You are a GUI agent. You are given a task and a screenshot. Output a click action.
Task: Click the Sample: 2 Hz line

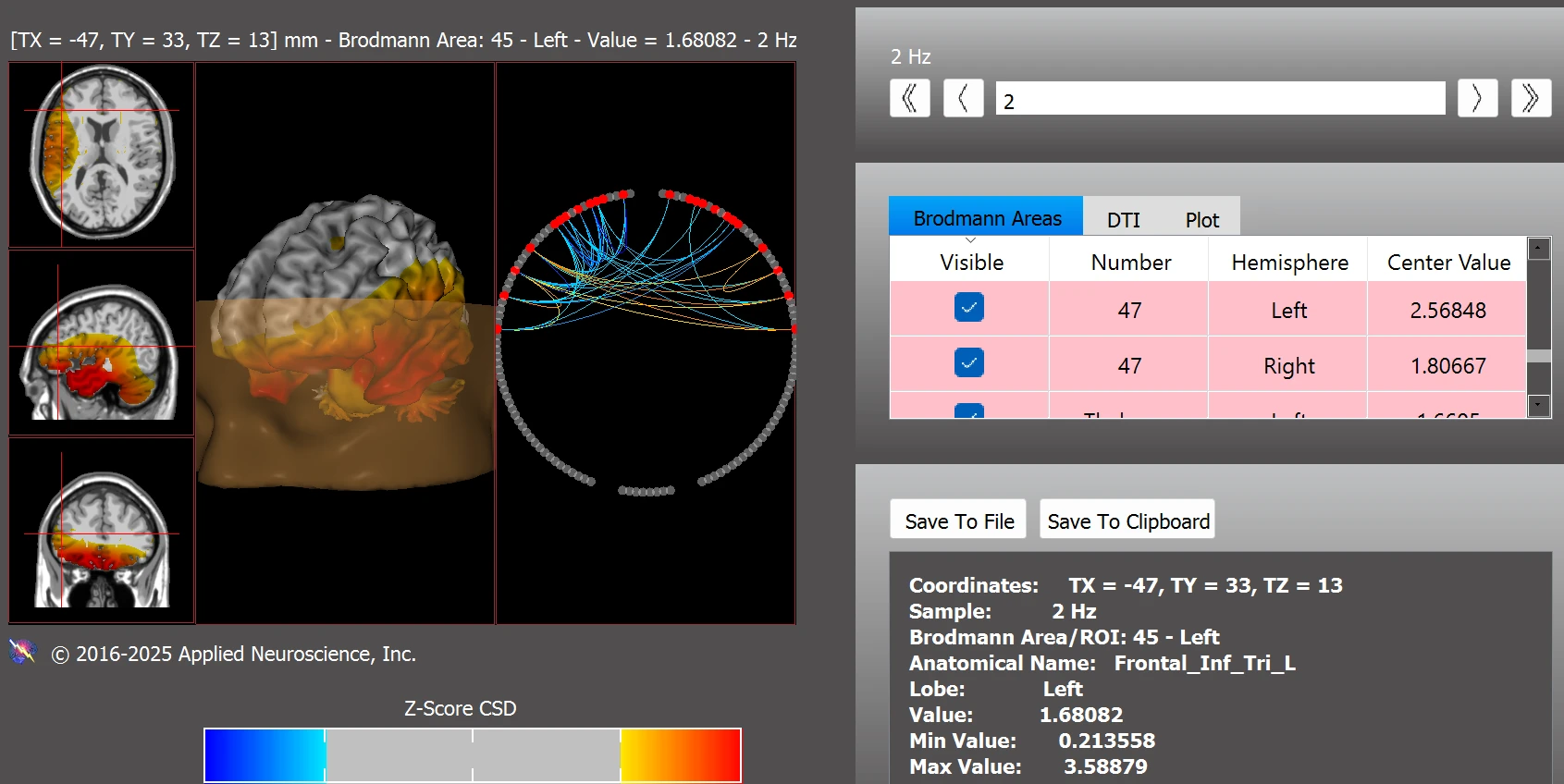(x=1003, y=611)
